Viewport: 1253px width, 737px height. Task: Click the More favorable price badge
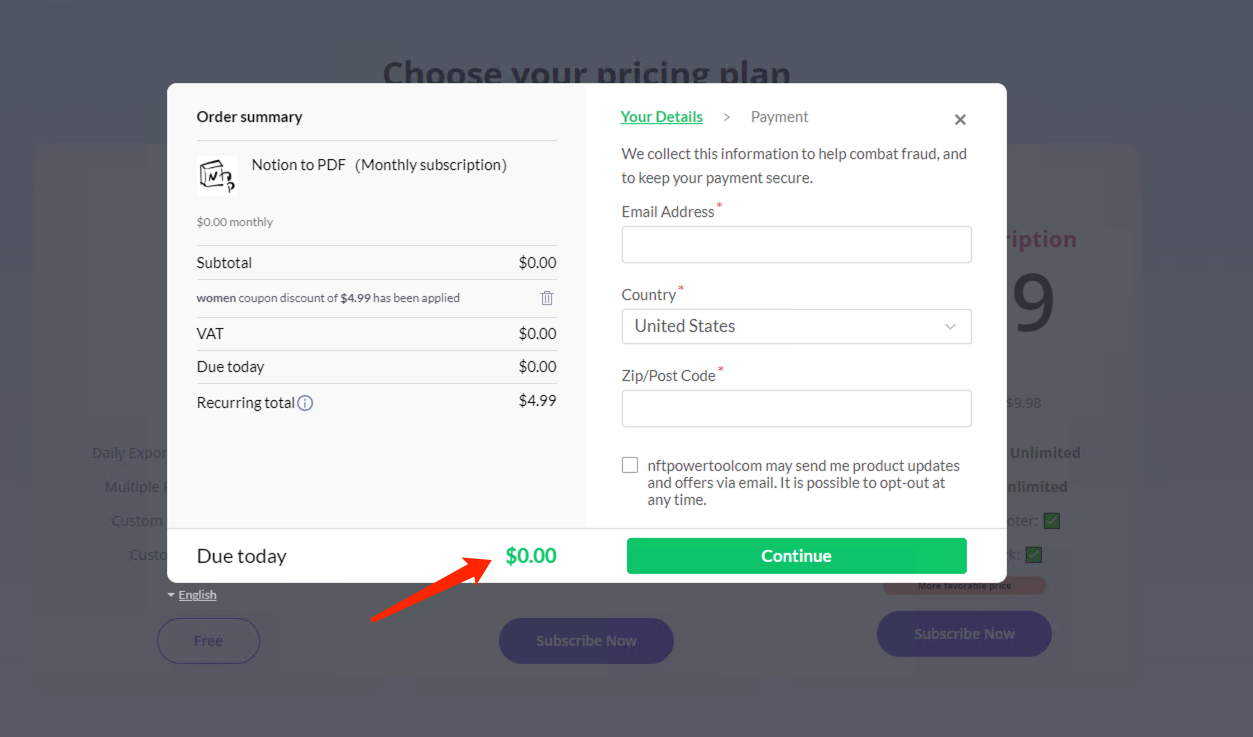pyautogui.click(x=963, y=585)
